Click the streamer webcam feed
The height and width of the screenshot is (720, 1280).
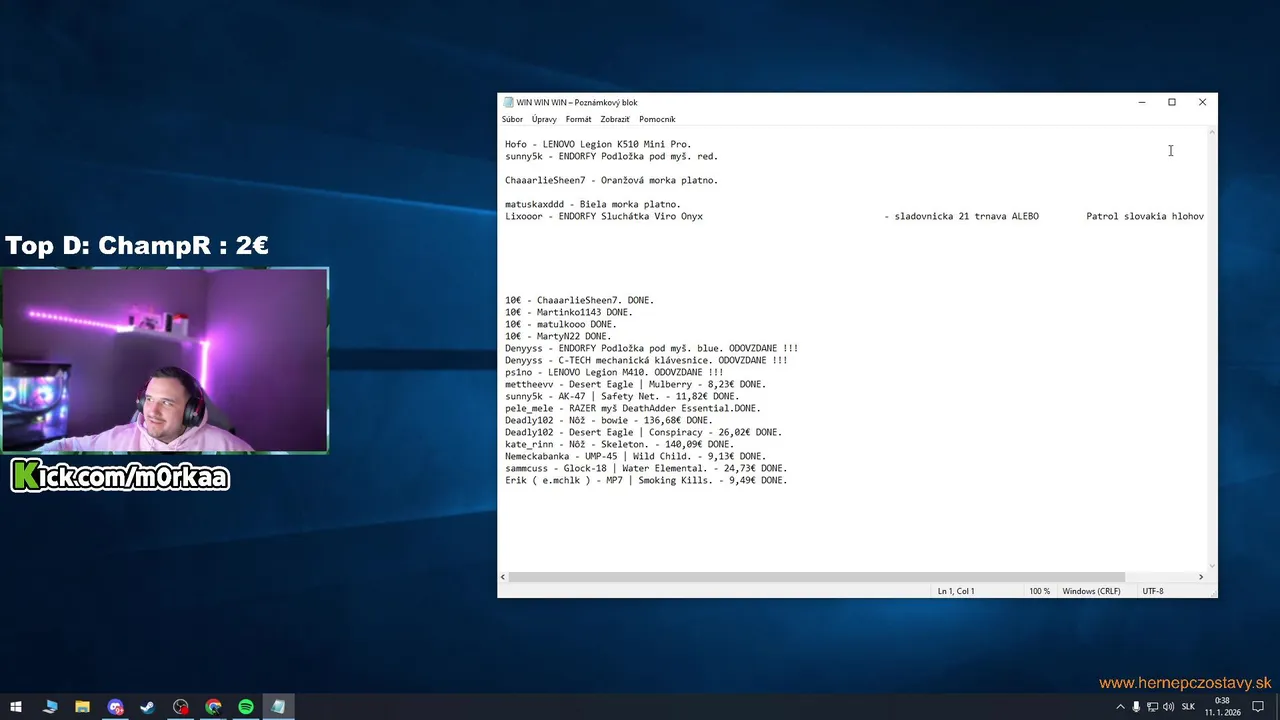165,360
